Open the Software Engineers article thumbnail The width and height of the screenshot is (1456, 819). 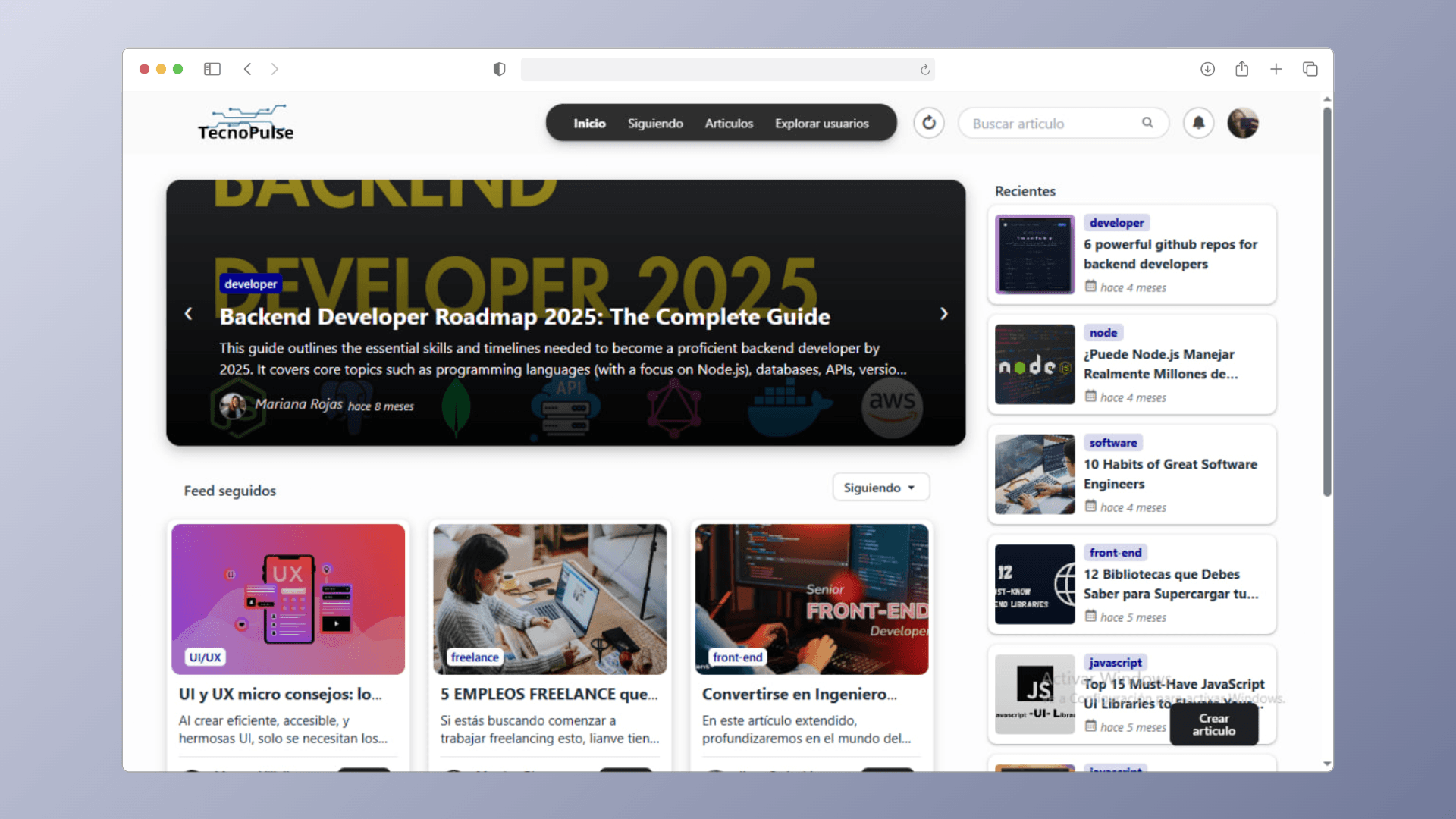click(1034, 474)
